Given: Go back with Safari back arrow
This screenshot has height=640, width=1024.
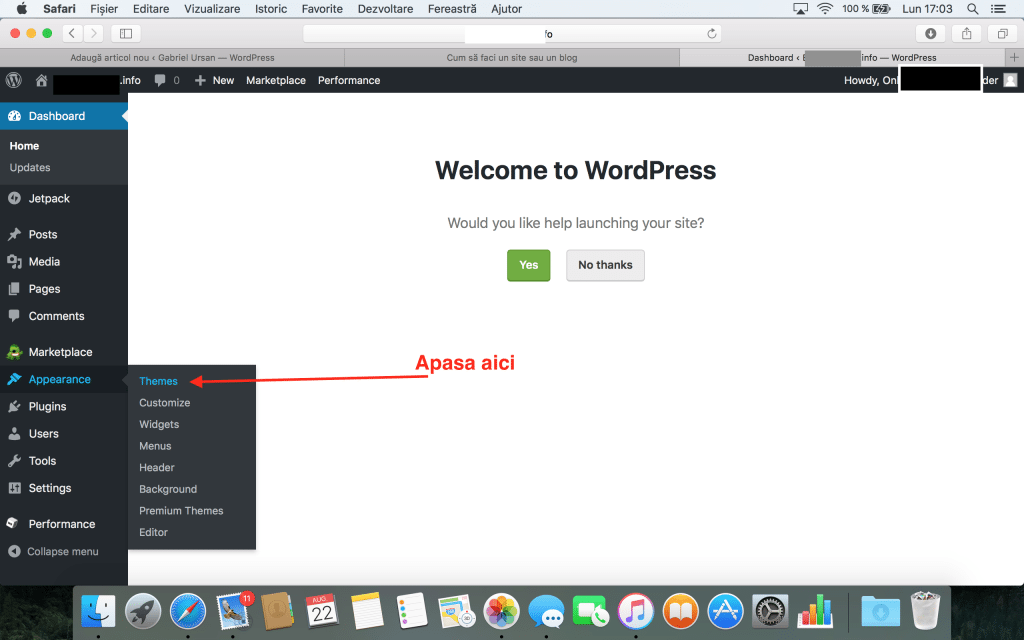Looking at the screenshot, I should click(x=72, y=33).
